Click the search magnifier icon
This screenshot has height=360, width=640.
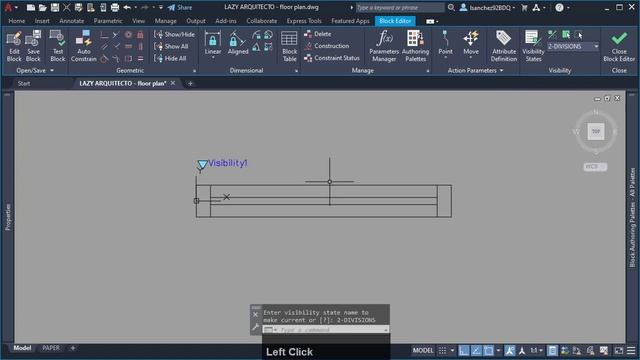pyautogui.click(x=451, y=7)
